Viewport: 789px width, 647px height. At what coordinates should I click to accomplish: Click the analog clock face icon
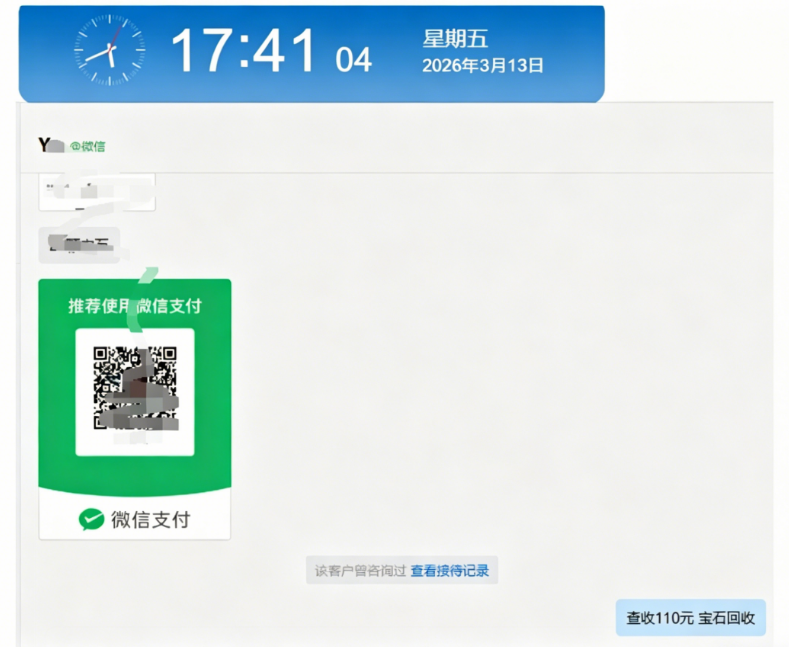coord(110,50)
